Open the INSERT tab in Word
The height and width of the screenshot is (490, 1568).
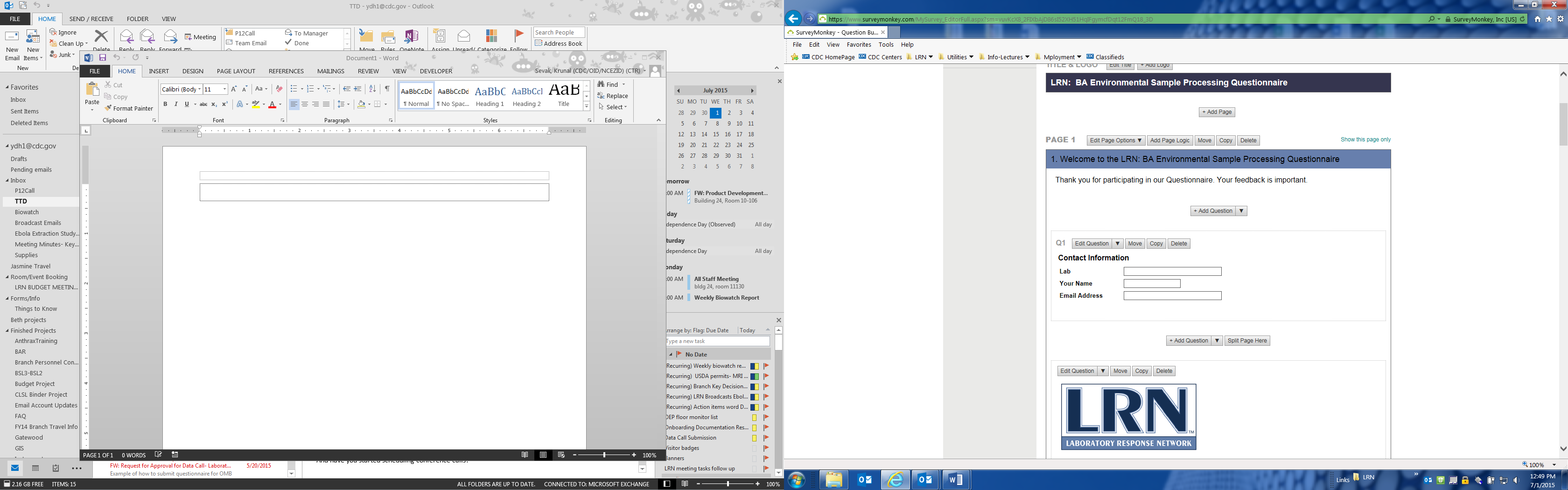click(159, 71)
